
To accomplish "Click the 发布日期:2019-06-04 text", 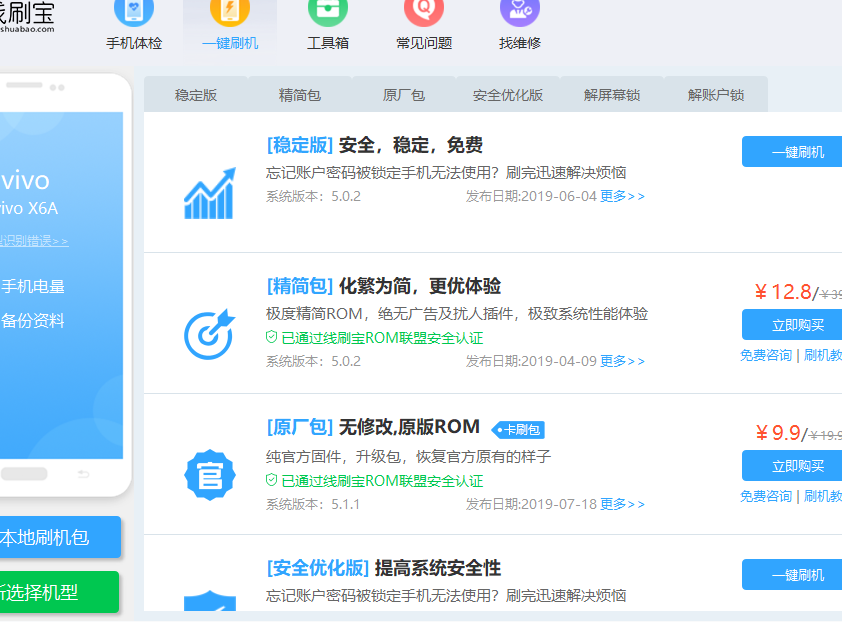I will [531, 196].
